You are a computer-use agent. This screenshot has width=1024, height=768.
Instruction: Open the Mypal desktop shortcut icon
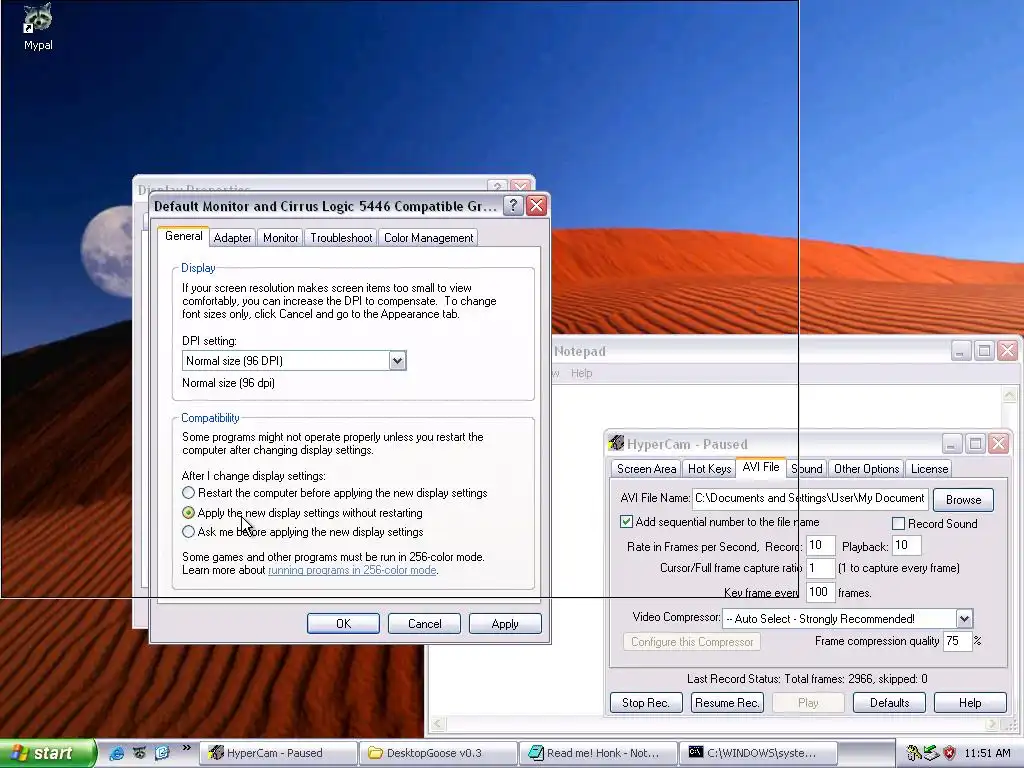tap(38, 26)
